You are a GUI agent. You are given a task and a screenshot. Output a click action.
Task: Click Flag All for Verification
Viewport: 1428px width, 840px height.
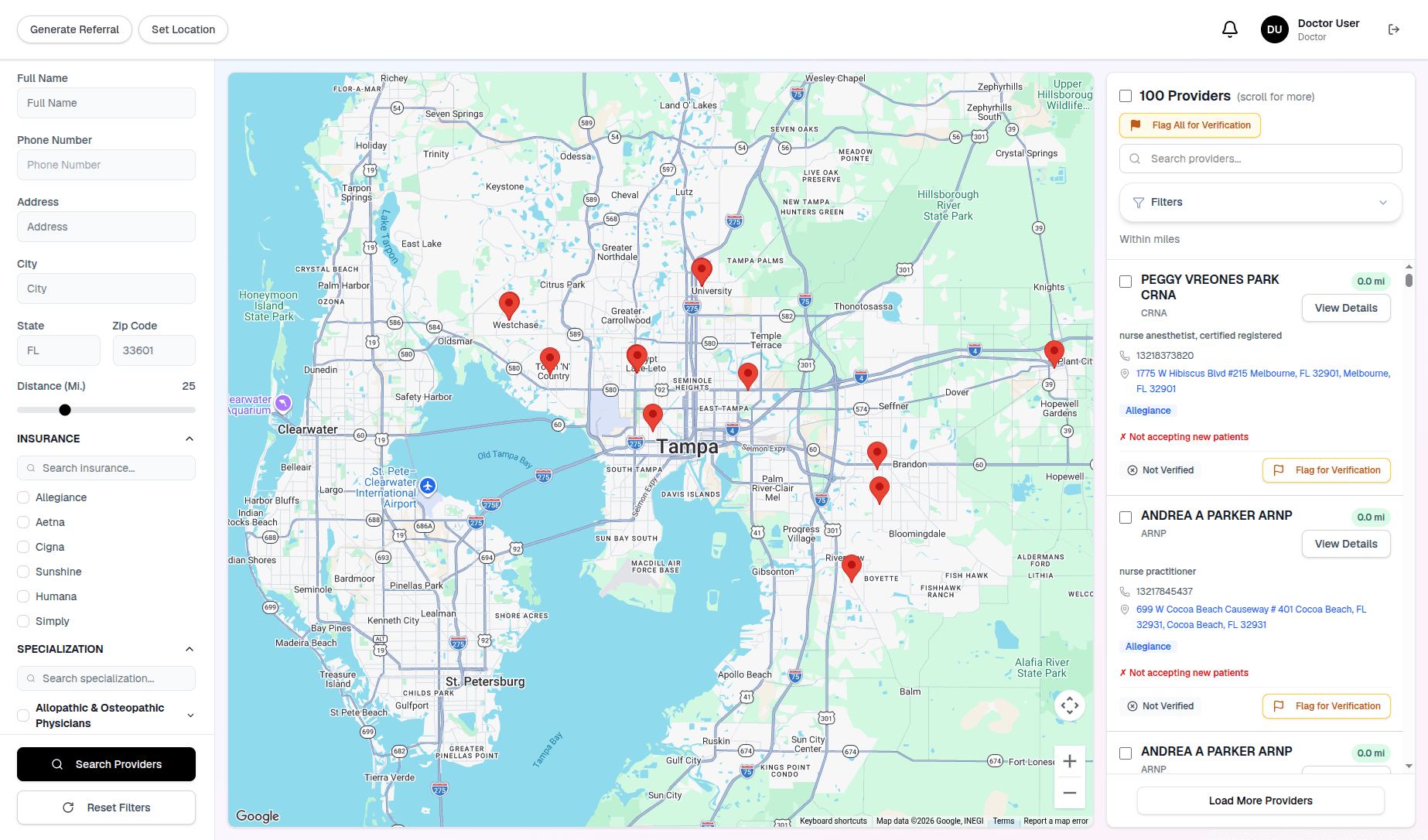[x=1190, y=125]
